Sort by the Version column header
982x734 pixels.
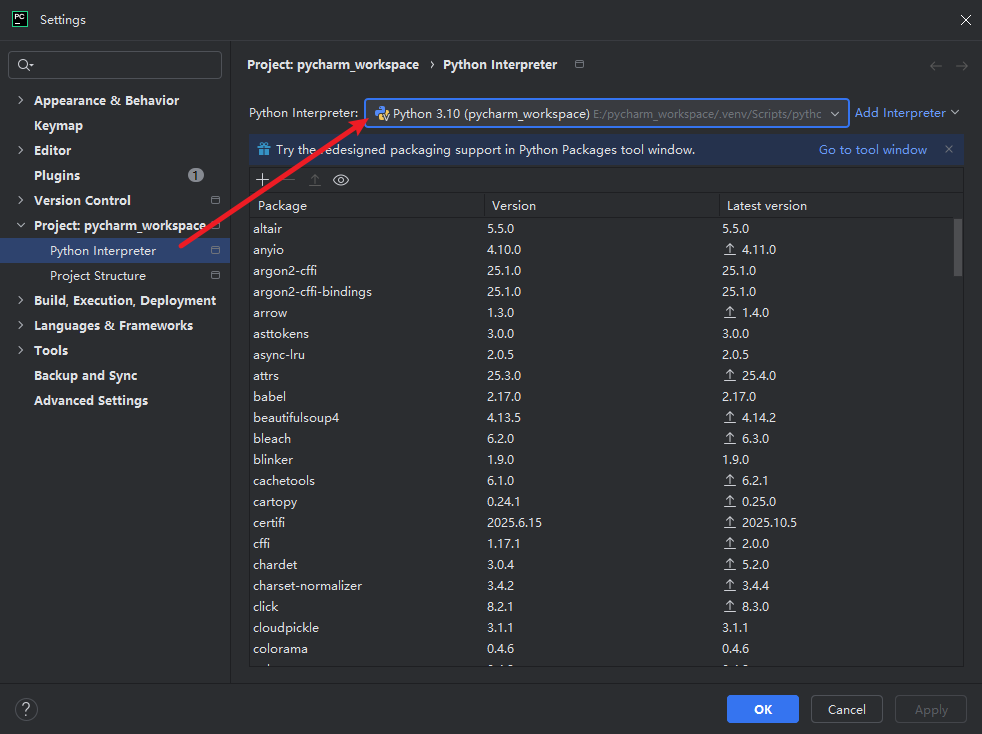(601, 205)
